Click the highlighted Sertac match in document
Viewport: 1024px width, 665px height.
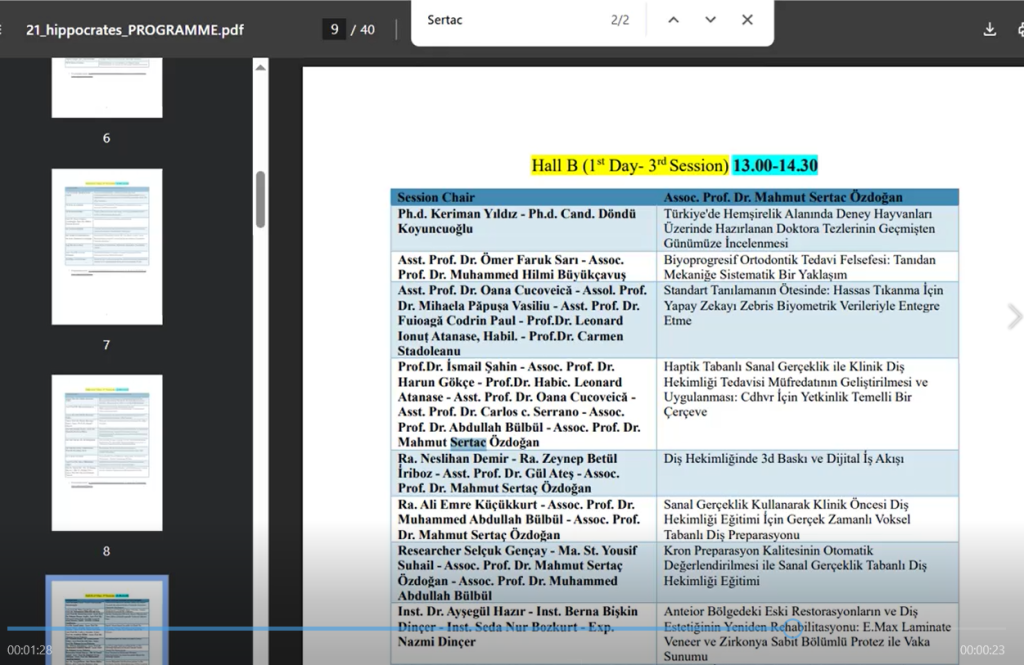(468, 442)
